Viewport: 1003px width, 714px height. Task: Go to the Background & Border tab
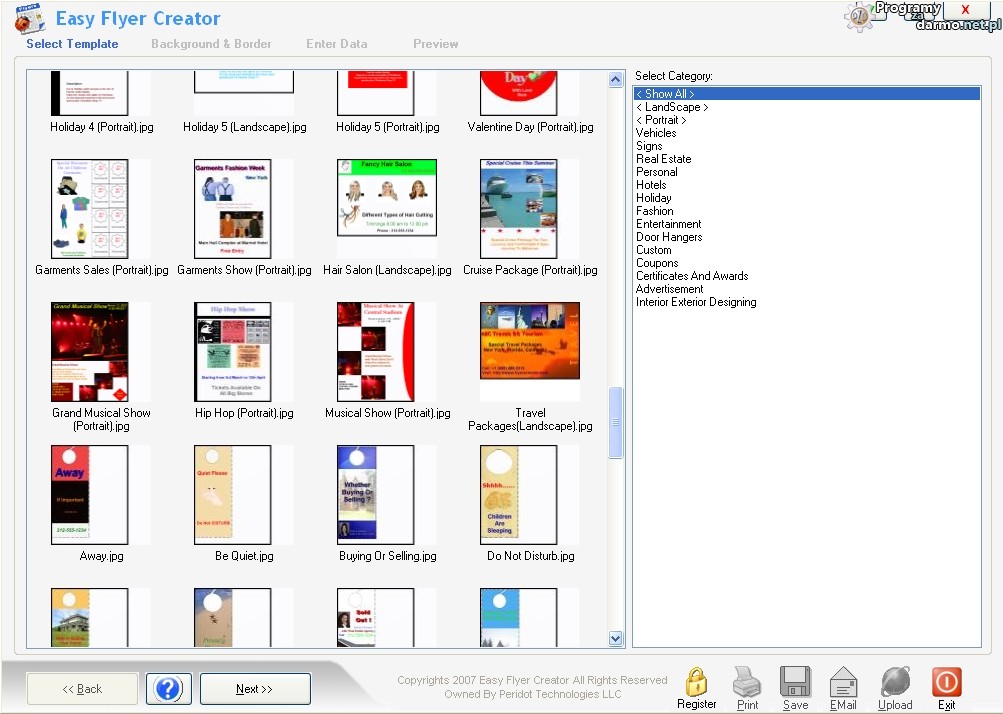[x=211, y=44]
